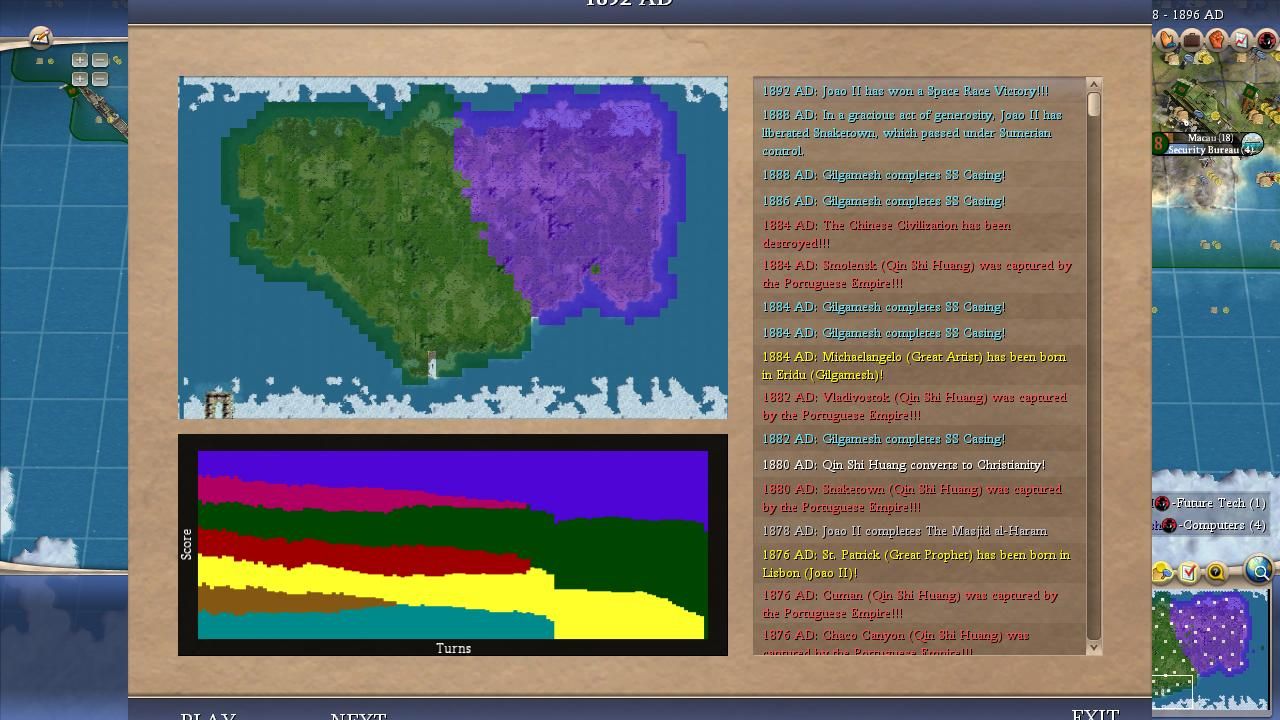Open the finance advisor briefcase icon
Image resolution: width=1280 pixels, height=720 pixels.
click(x=1191, y=40)
